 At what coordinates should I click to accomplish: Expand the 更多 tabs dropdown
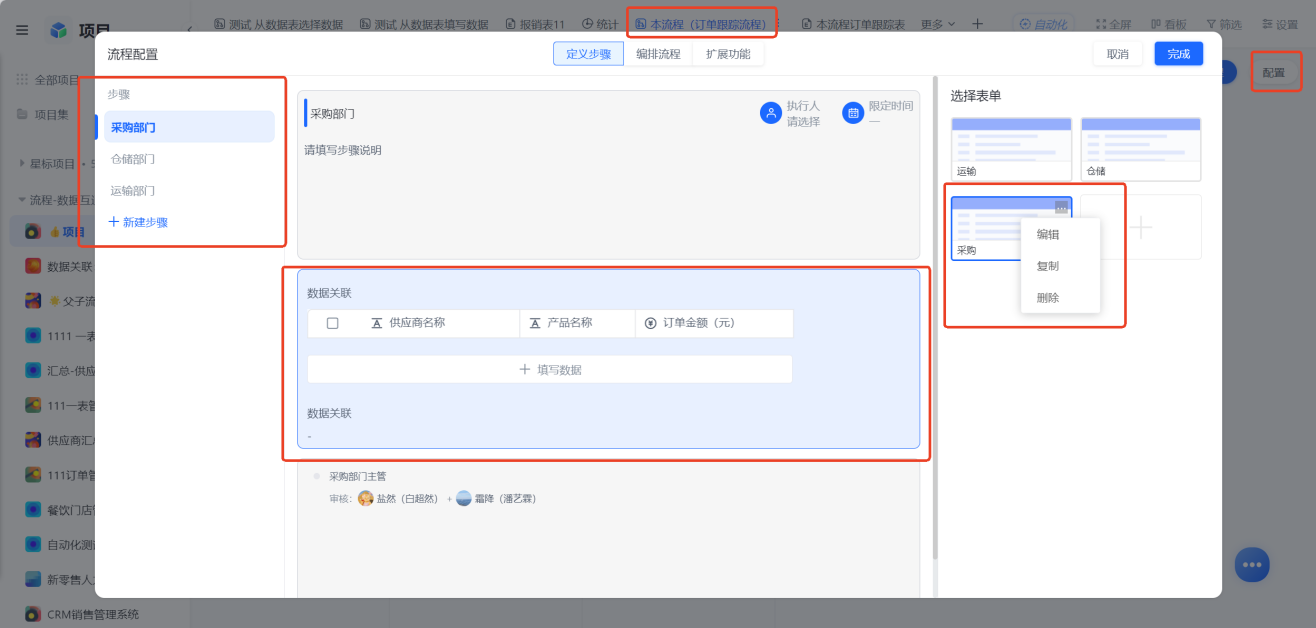937,23
